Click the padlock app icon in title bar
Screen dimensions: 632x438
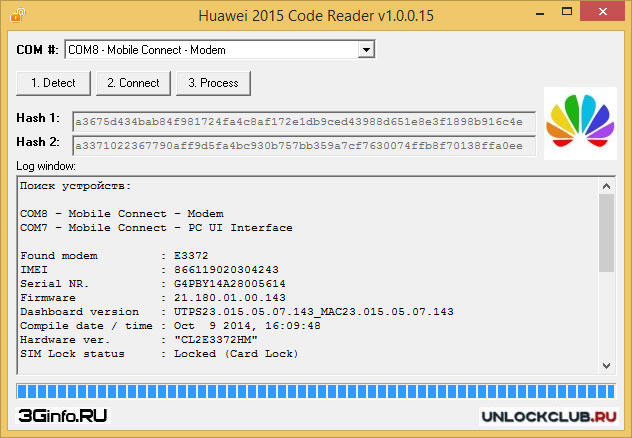(17, 15)
